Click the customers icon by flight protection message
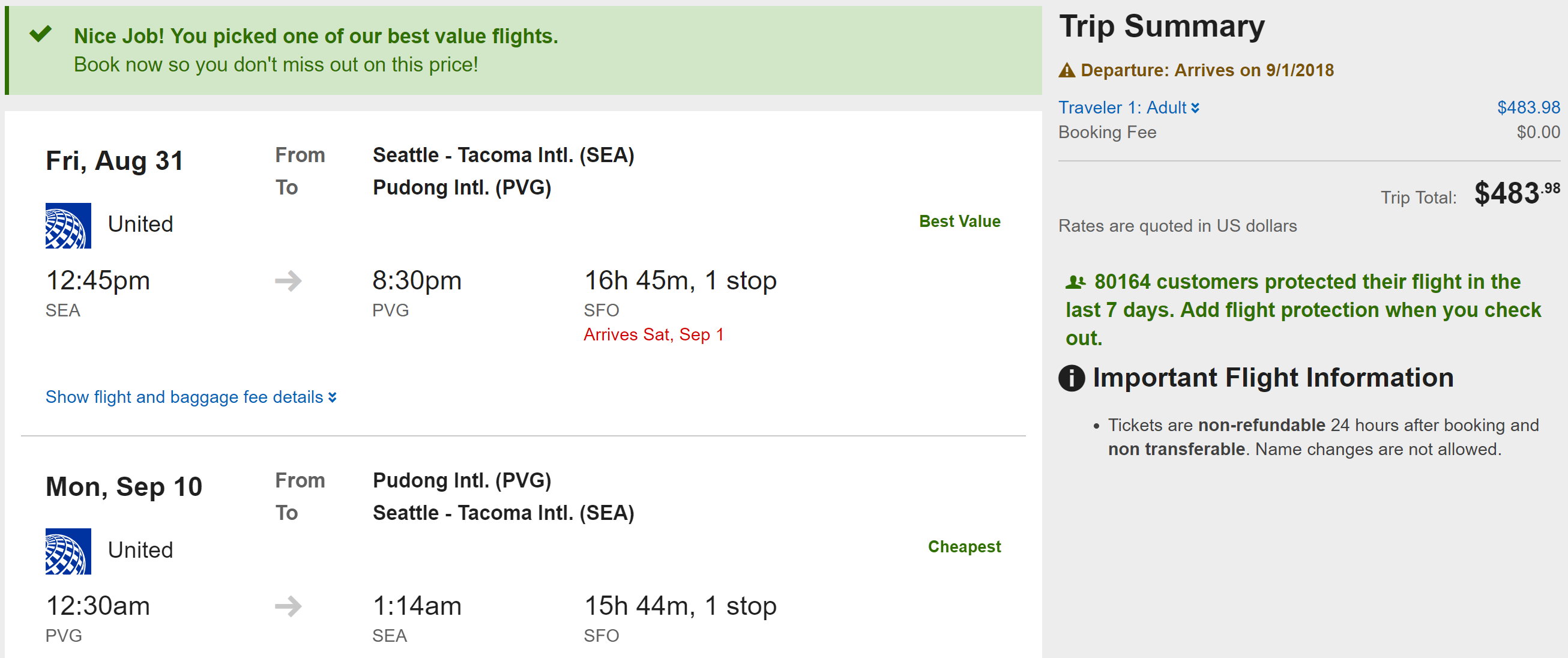1568x658 pixels. click(x=1075, y=282)
